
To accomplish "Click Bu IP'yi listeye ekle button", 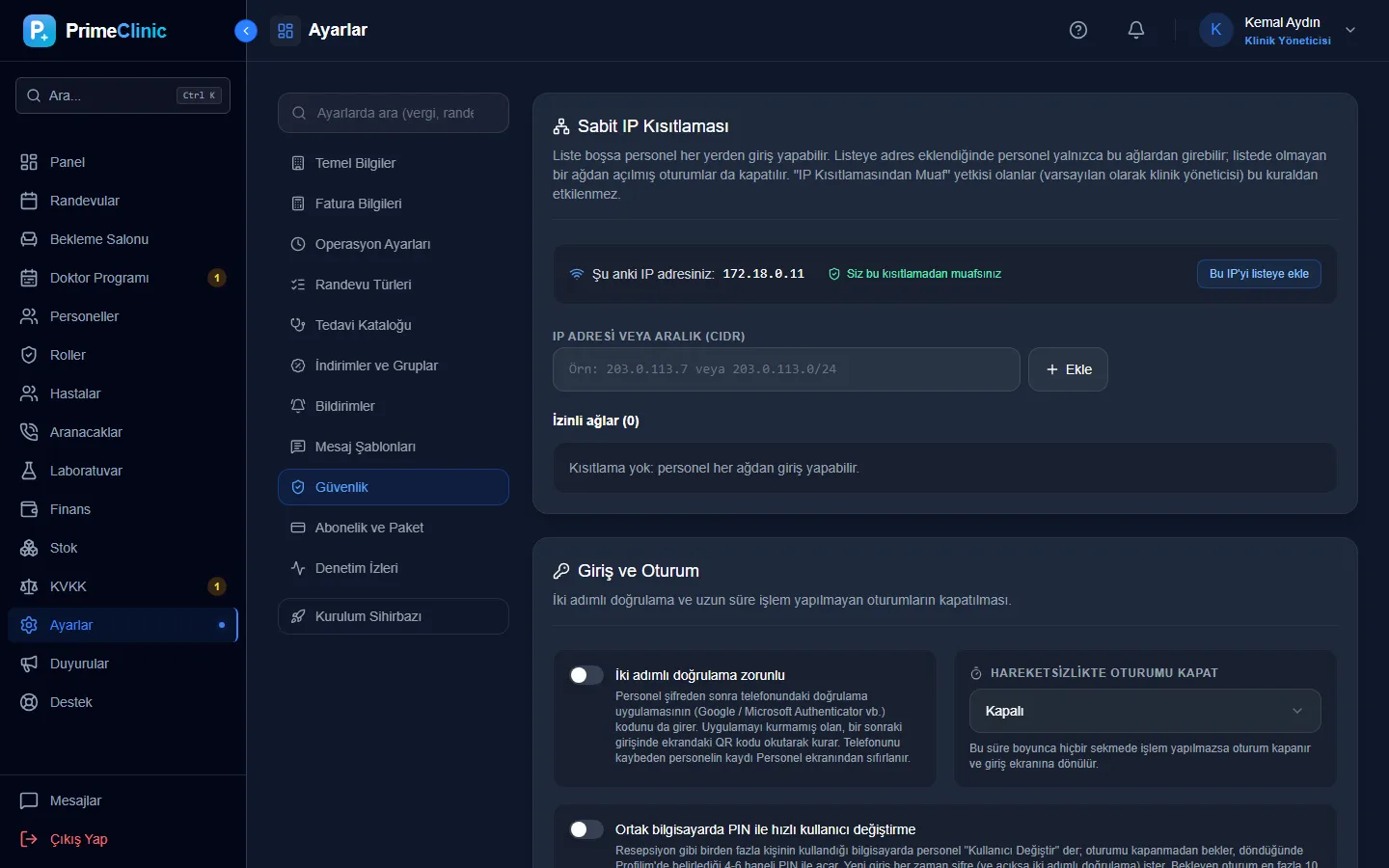I will pyautogui.click(x=1259, y=274).
